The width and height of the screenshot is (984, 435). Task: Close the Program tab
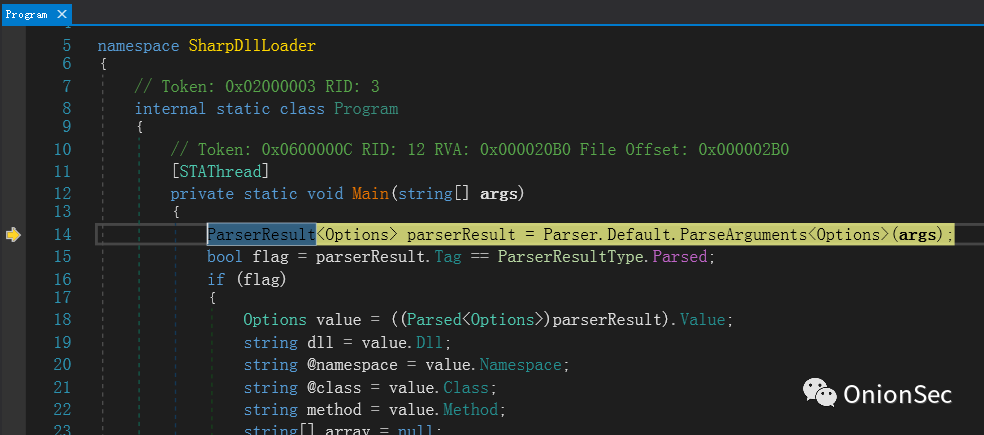(x=61, y=14)
